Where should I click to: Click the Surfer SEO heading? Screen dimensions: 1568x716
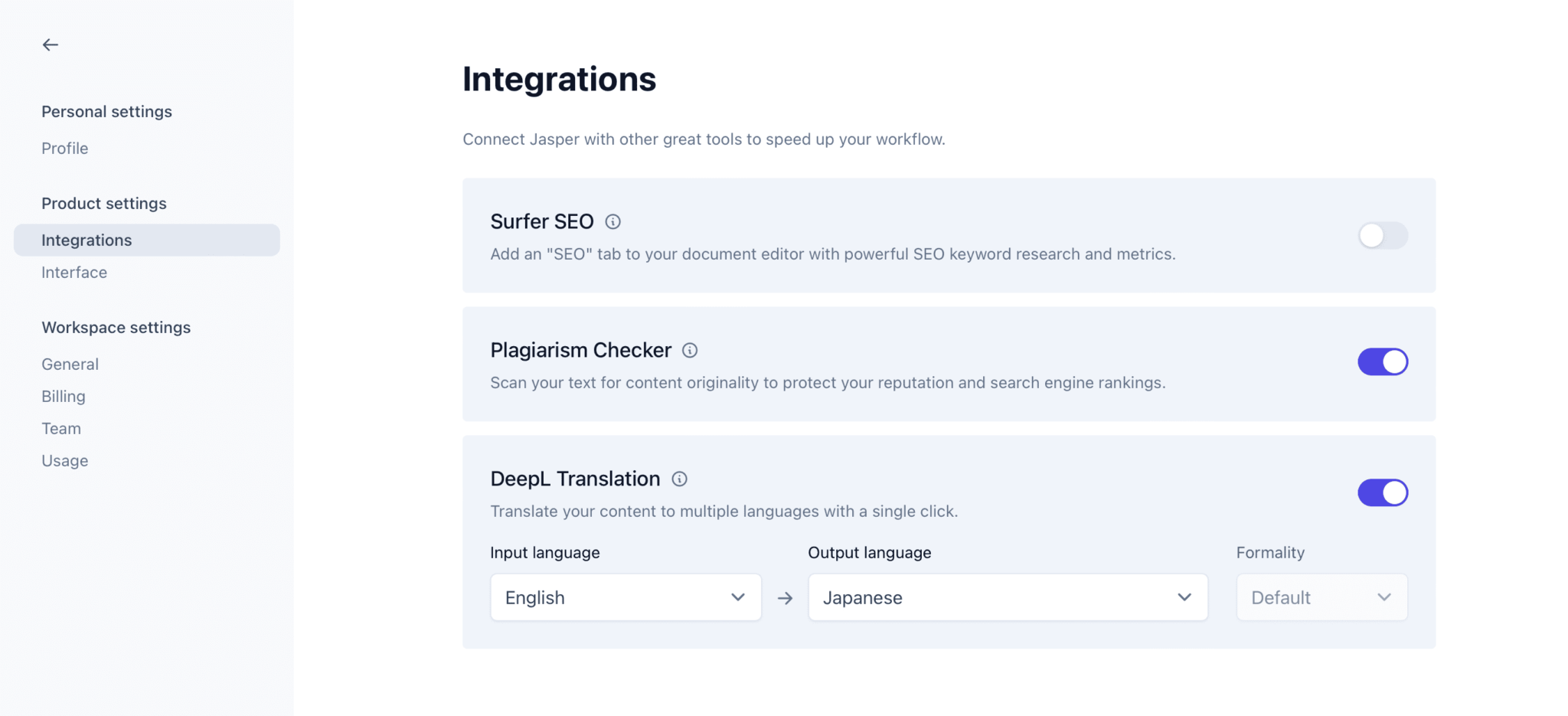(x=541, y=222)
